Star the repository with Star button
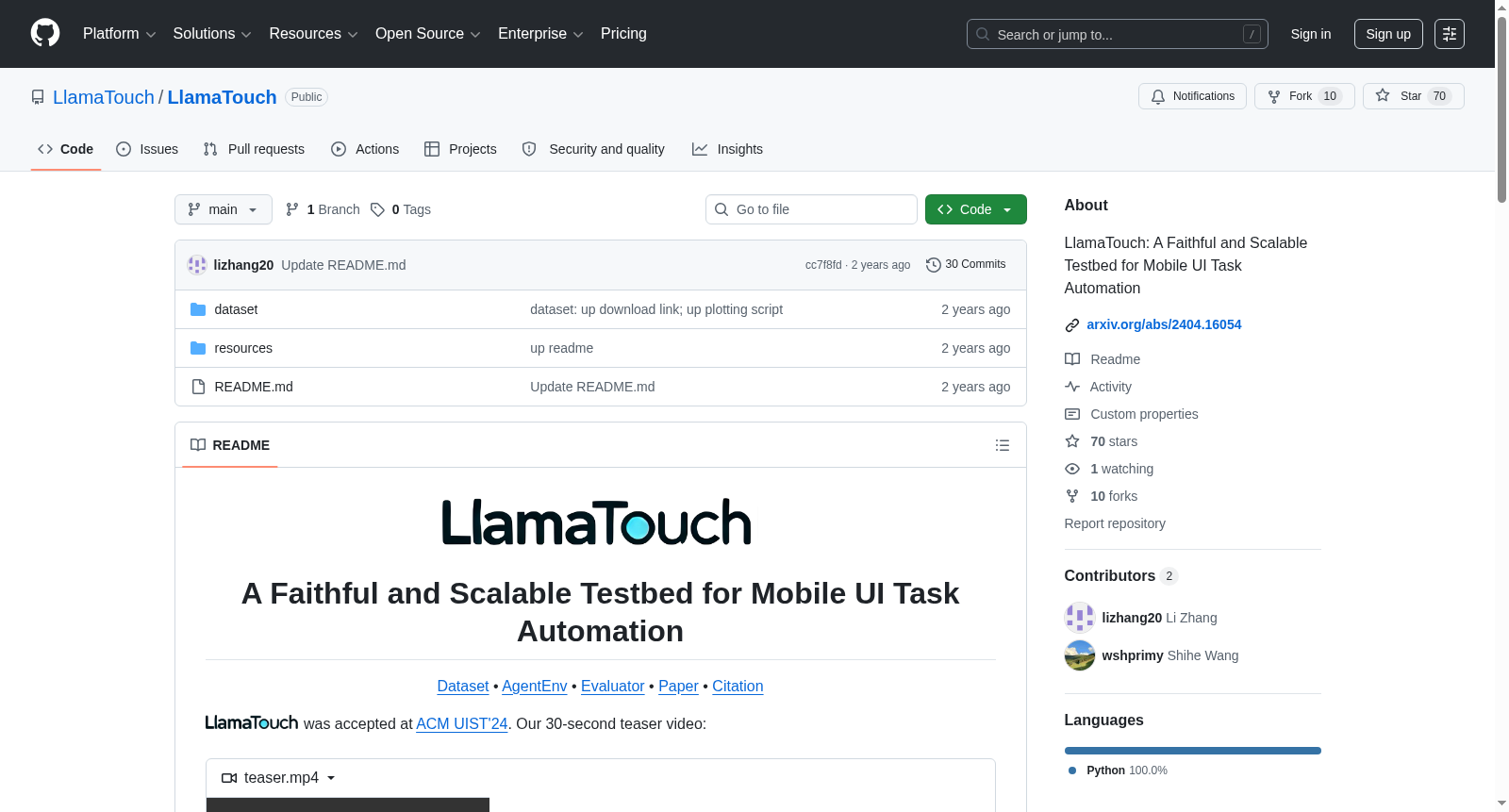1509x812 pixels. click(1413, 96)
